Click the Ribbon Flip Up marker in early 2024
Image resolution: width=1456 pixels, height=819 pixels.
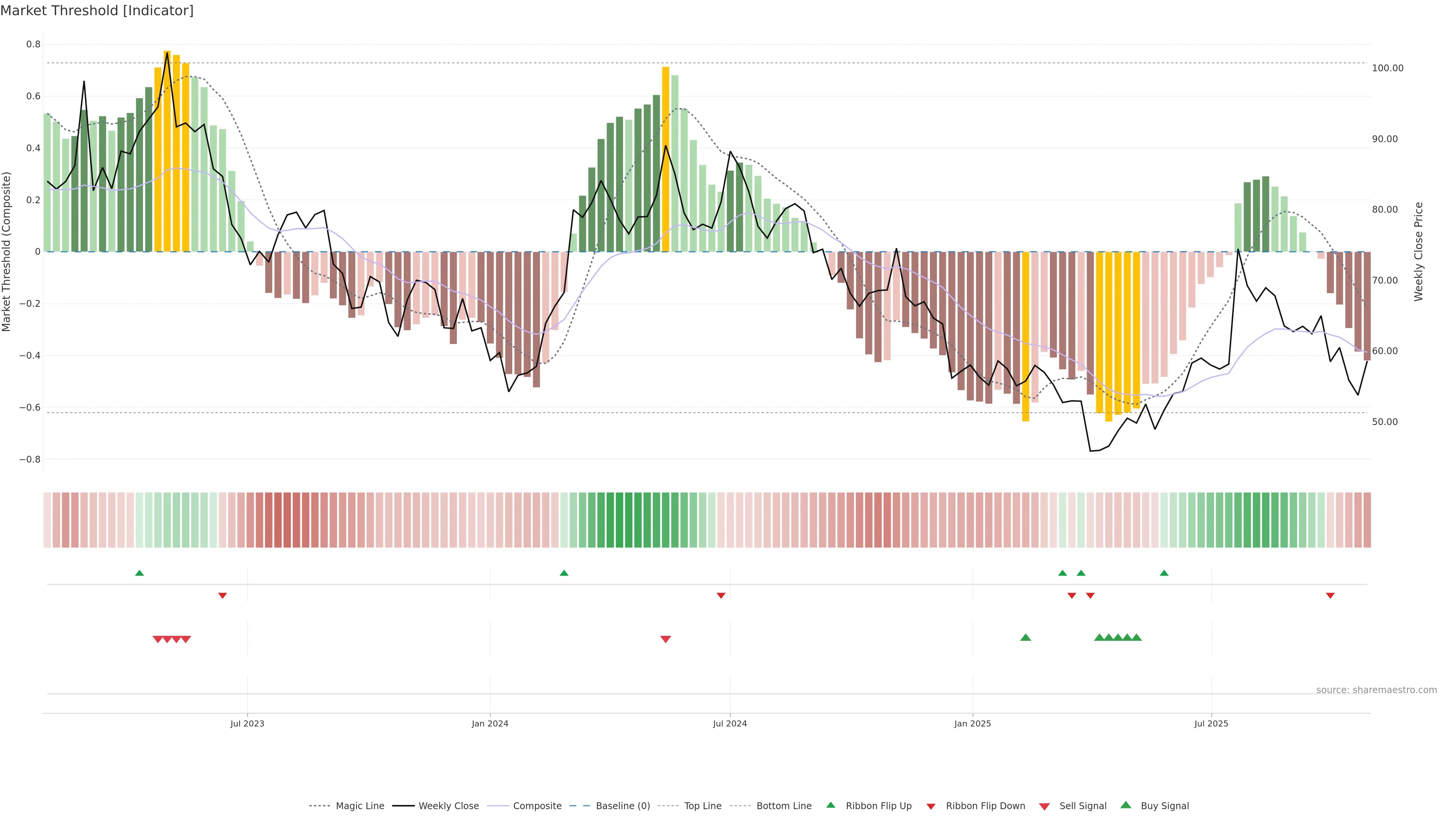point(563,573)
